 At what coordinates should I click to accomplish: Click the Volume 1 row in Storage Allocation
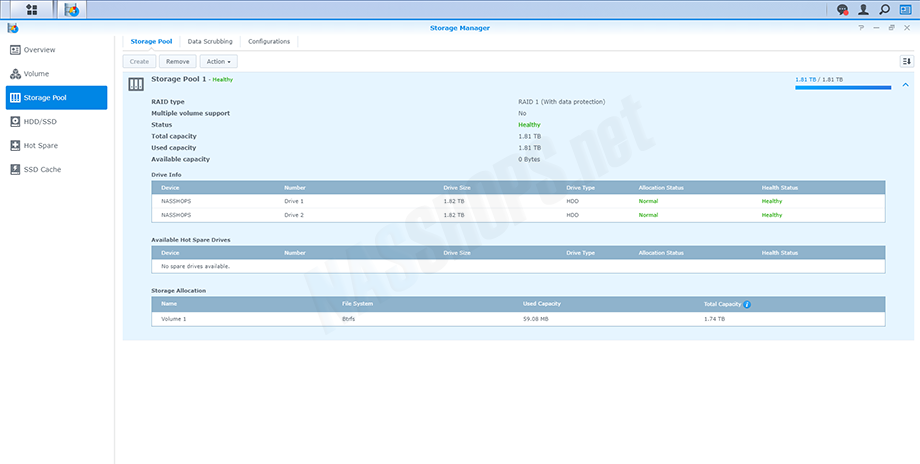point(518,319)
